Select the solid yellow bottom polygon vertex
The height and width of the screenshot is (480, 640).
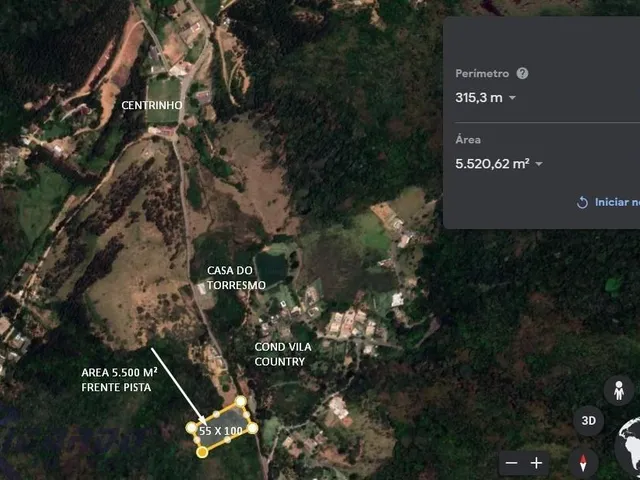click(202, 452)
